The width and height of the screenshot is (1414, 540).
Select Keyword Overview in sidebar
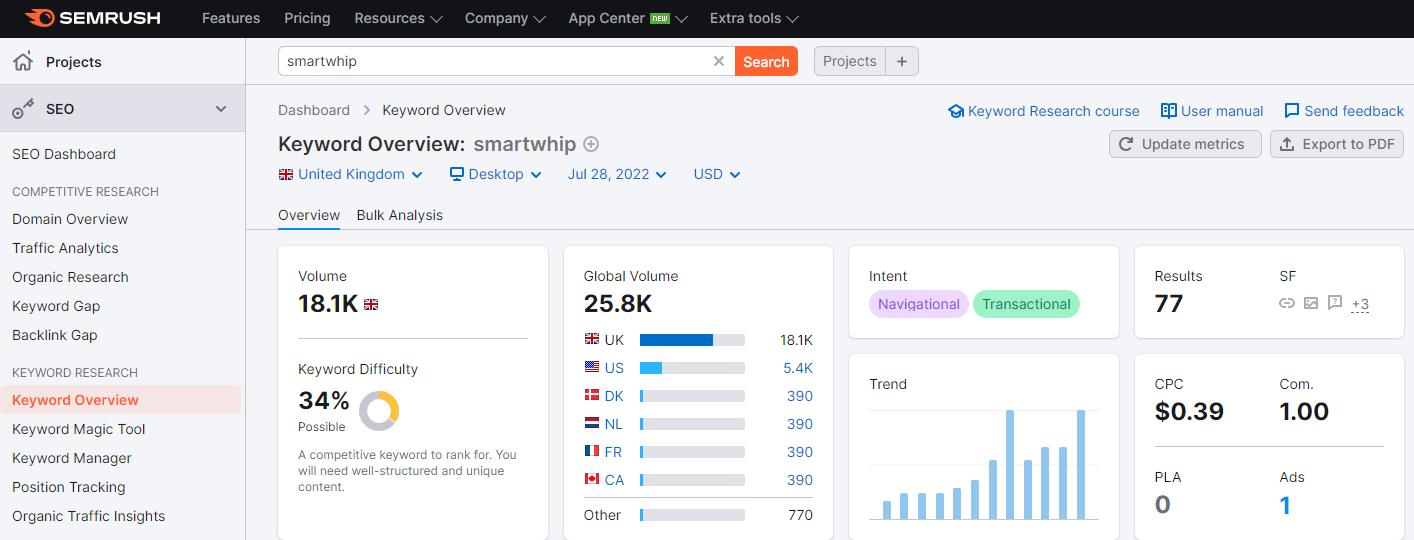point(120,400)
